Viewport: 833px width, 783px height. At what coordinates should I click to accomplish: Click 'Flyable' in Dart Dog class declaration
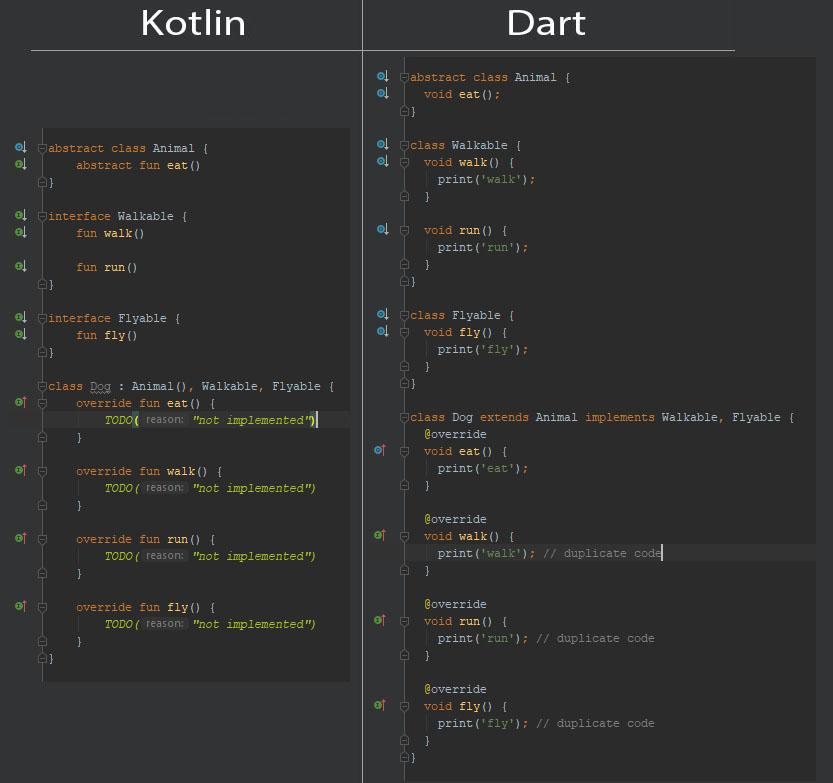click(756, 418)
